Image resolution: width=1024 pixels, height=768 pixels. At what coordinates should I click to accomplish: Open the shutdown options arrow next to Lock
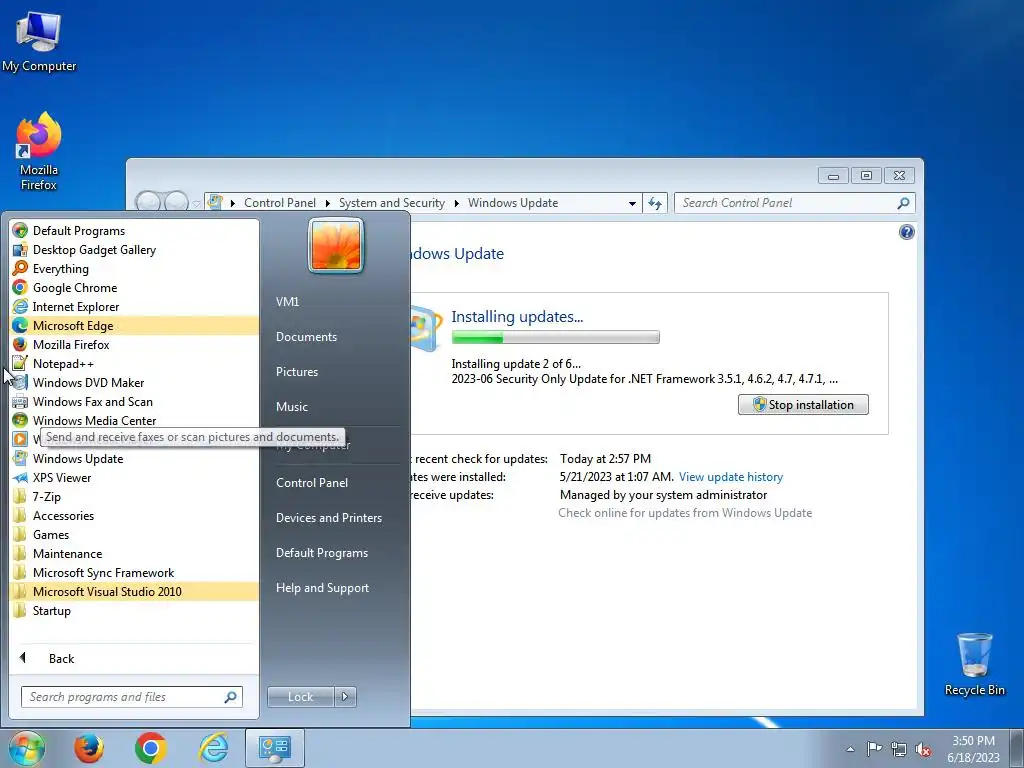click(x=345, y=697)
